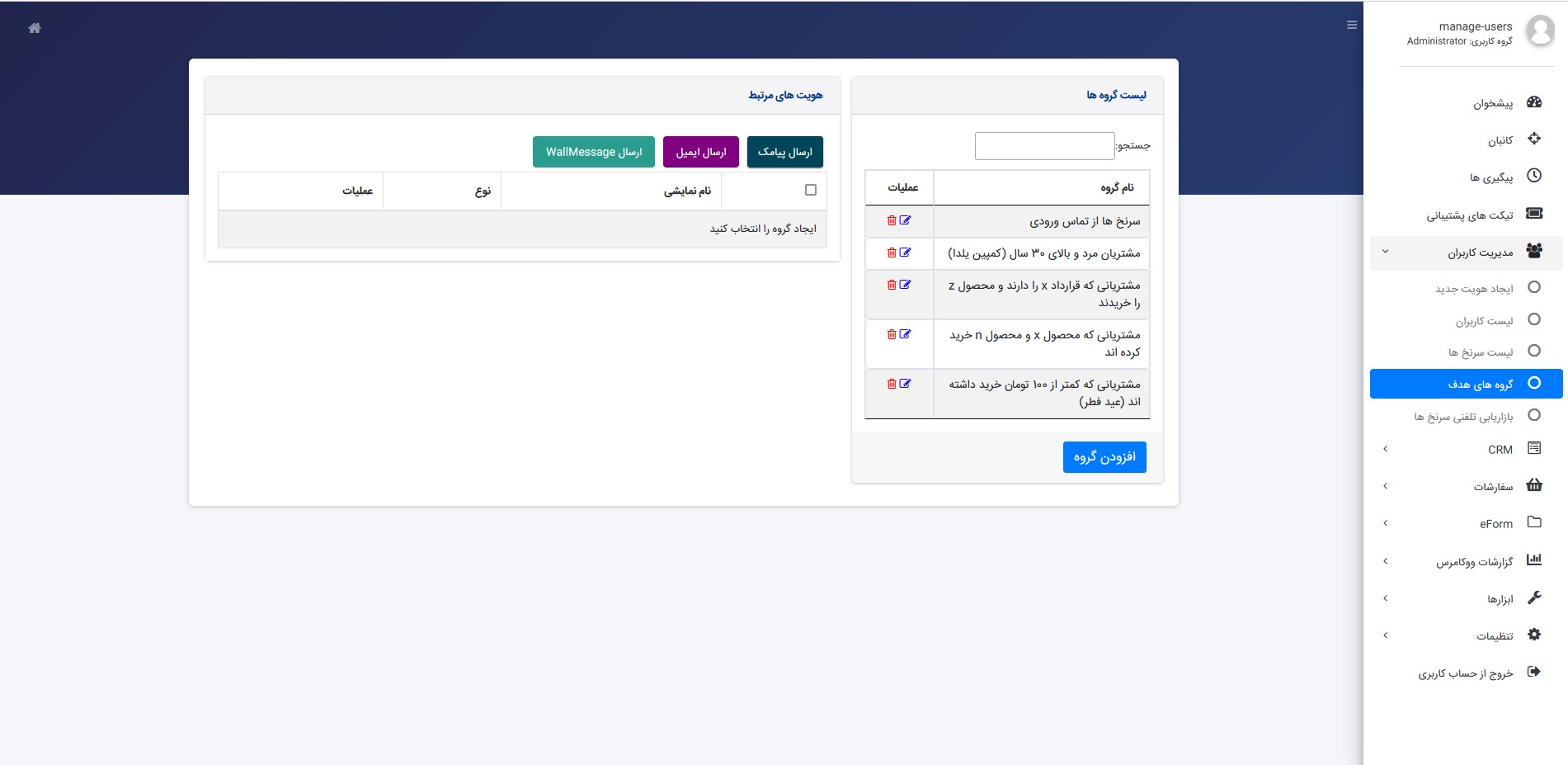
Task: Click the home icon in header
Action: point(35,28)
